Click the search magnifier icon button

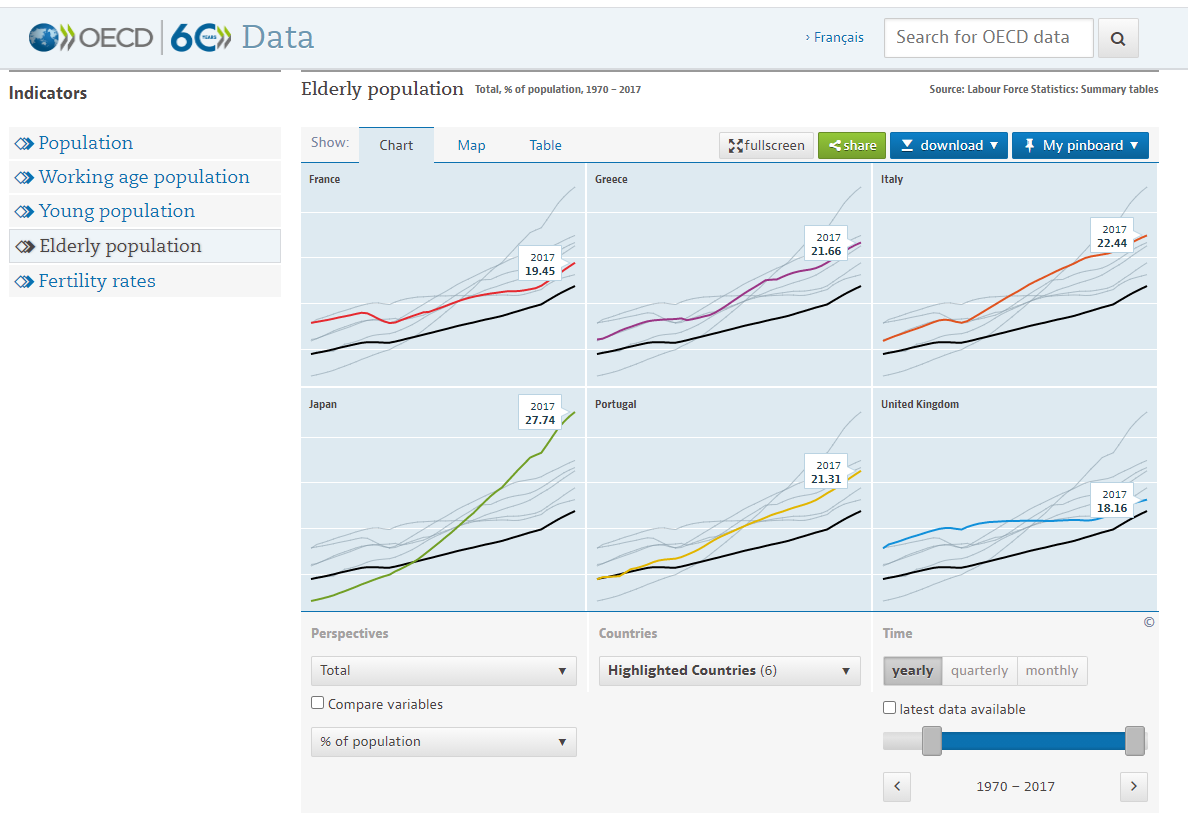1118,38
